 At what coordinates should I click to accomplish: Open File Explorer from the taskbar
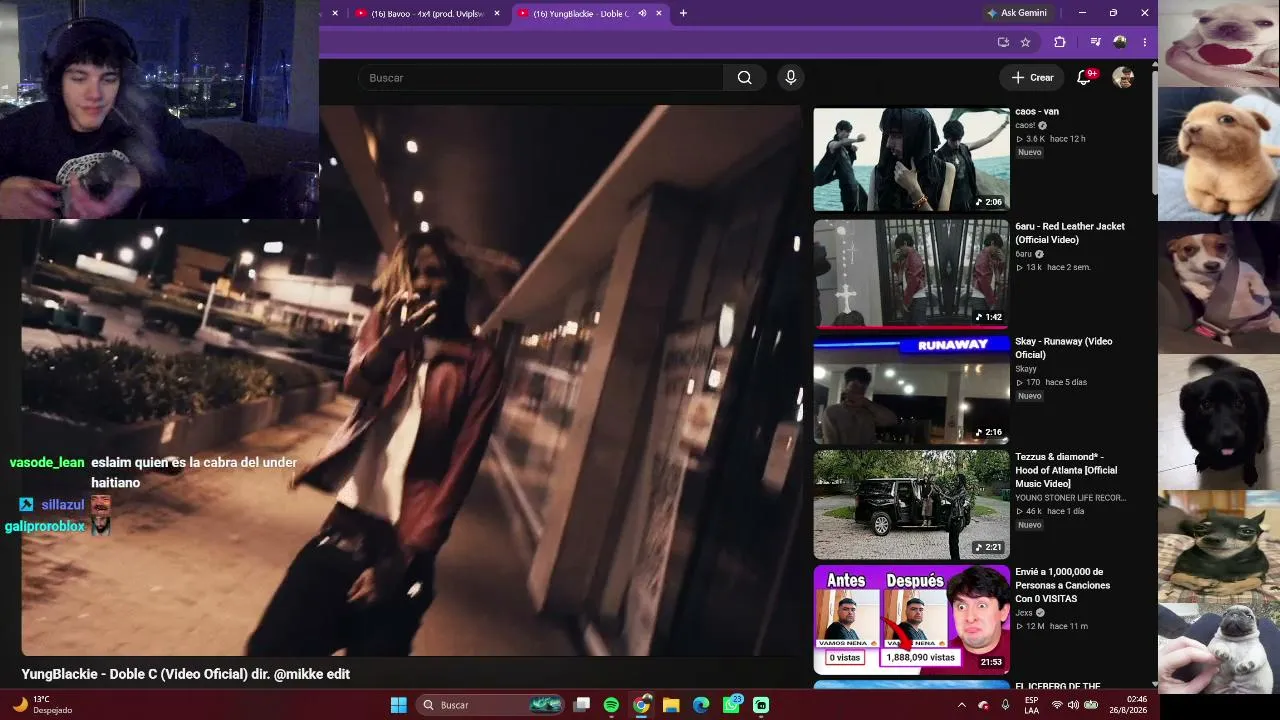[671, 705]
